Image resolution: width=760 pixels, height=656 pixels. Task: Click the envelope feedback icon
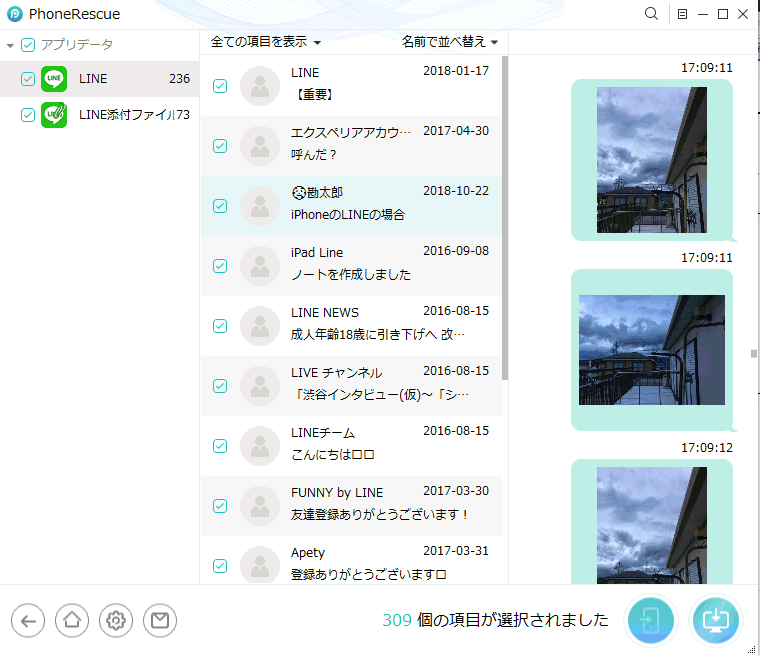point(159,621)
